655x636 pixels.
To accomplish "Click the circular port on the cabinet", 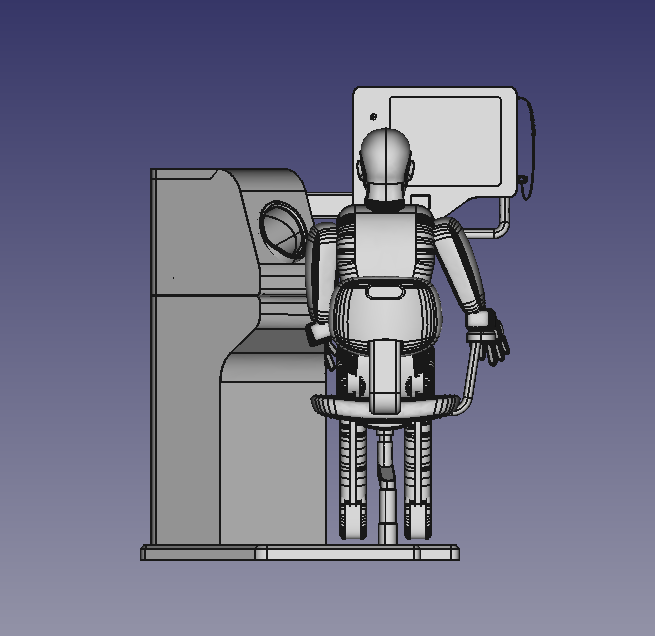I will coord(281,231).
